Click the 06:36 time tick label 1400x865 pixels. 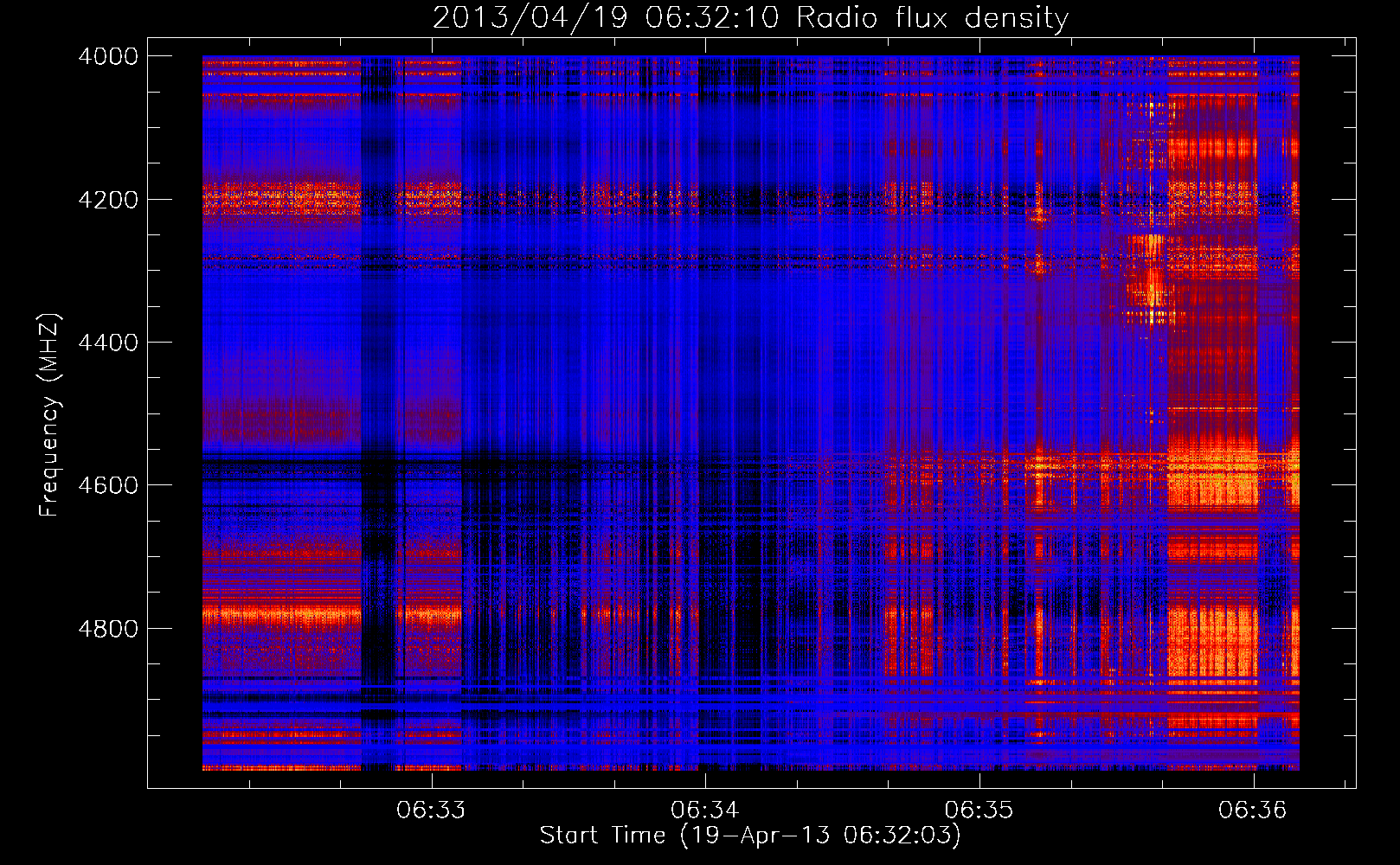pos(1253,811)
